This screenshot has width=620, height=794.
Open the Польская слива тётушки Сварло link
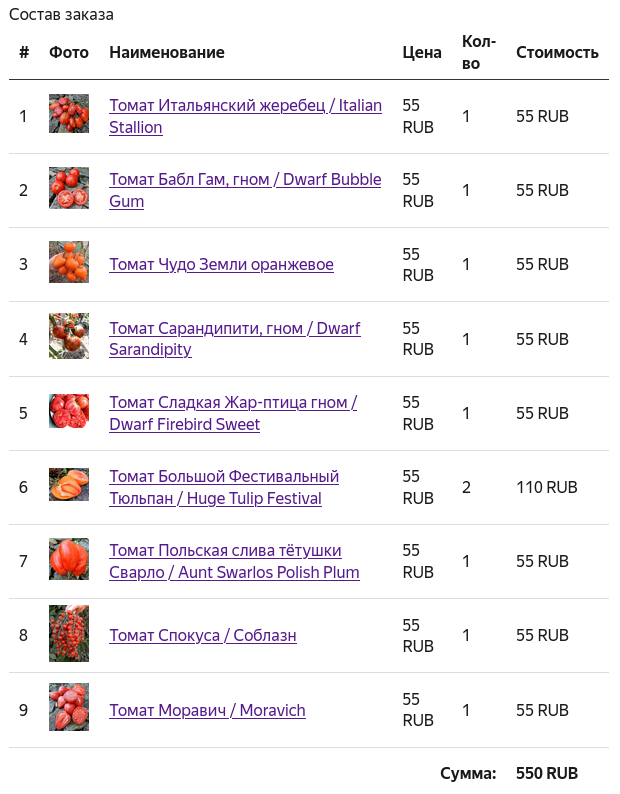[225, 551]
